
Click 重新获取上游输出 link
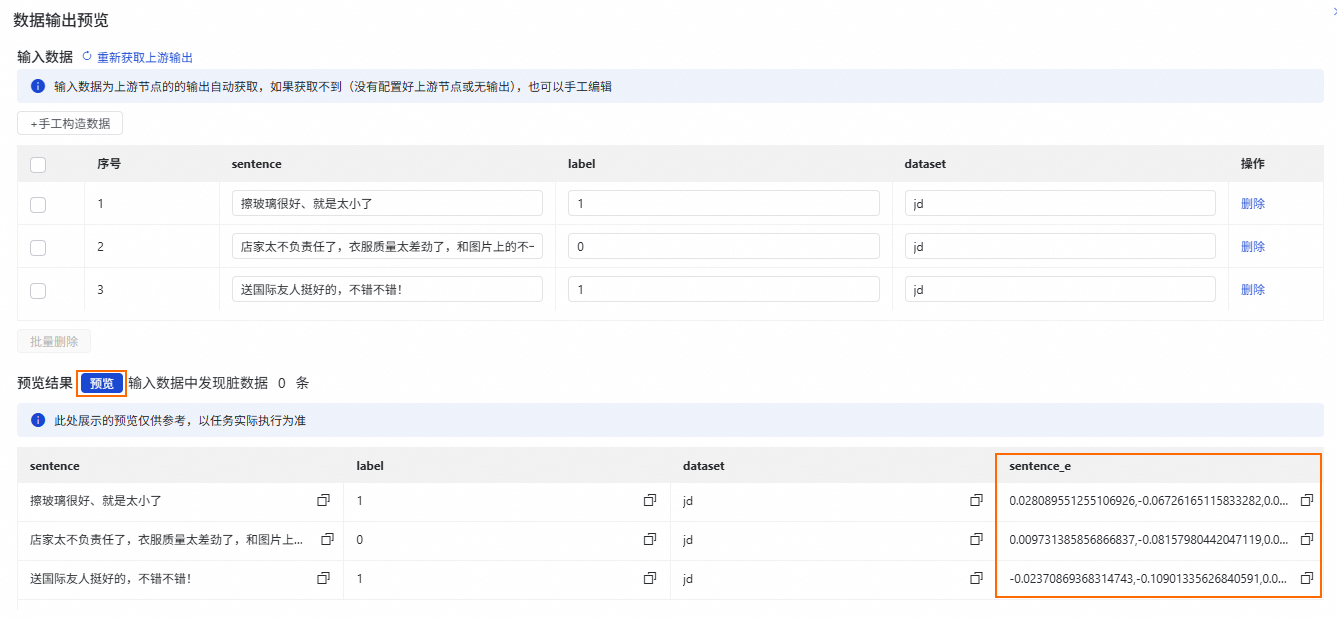[x=145, y=58]
